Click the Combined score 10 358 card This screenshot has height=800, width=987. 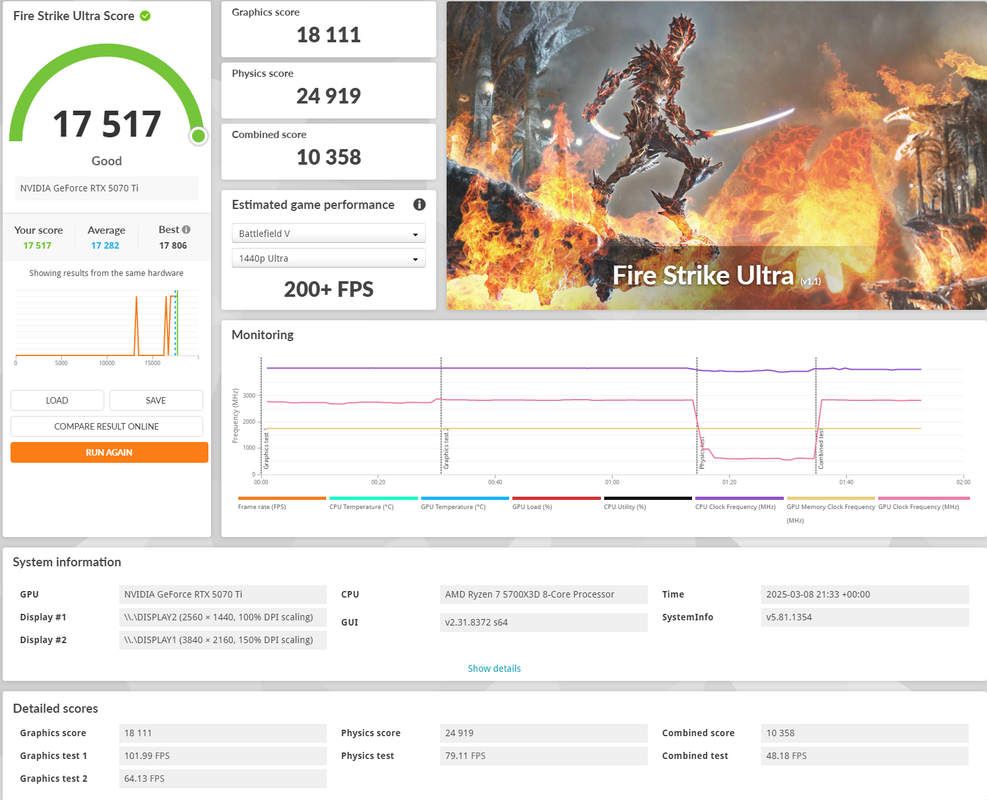point(329,151)
